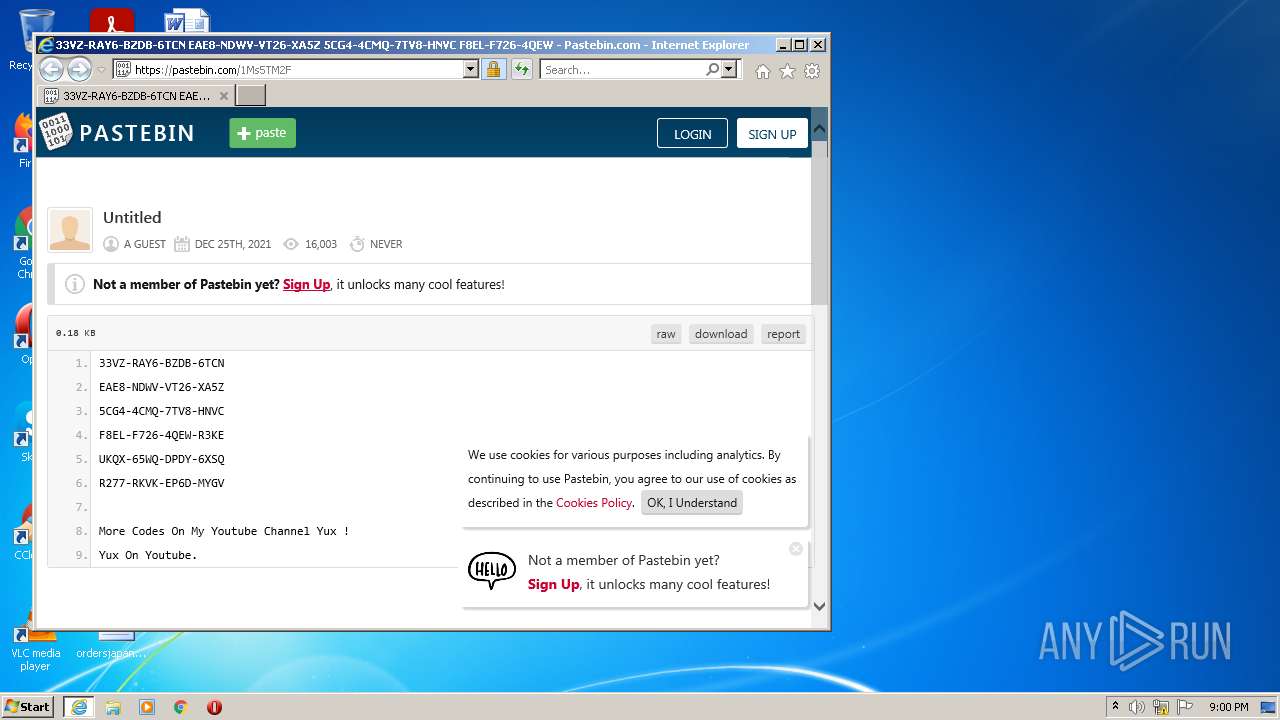
Task: Go back with the IE back arrow
Action: click(51, 69)
